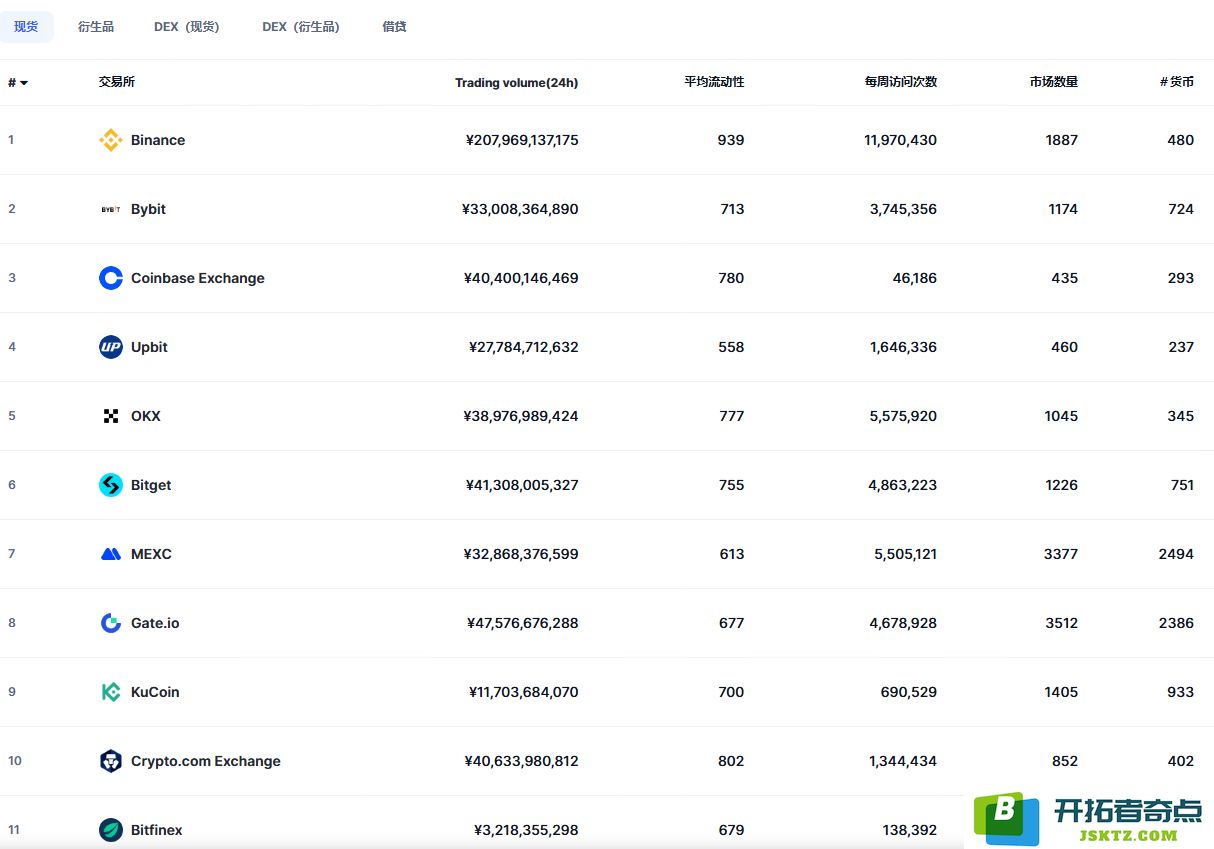Image resolution: width=1214 pixels, height=849 pixels.
Task: Click MEXC coin count 2494
Action: pos(1177,554)
